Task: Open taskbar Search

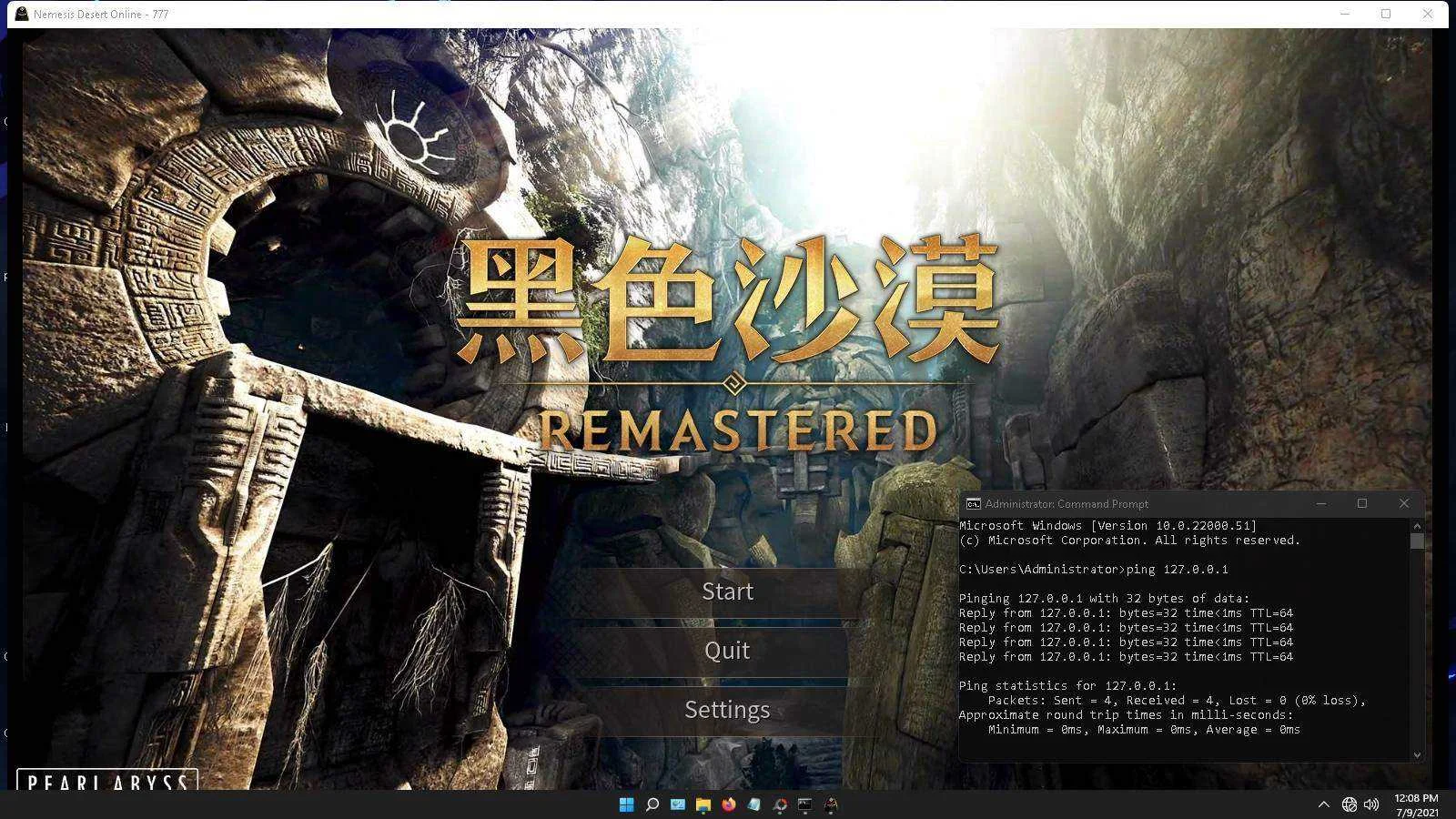Action: coord(652,804)
